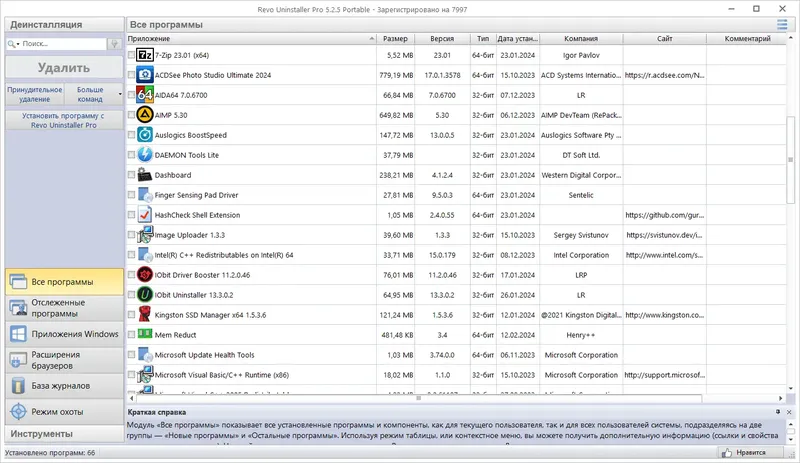The width and height of the screenshot is (800, 463).
Task: Check the HashCheck Shell Extension checkbox
Action: coord(131,214)
